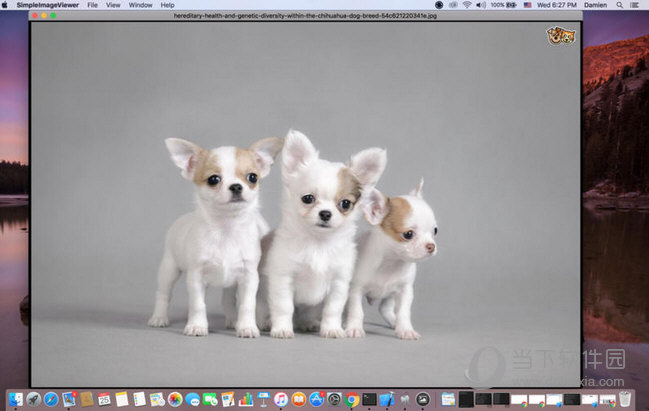The width and height of the screenshot is (649, 411).
Task: Open iTunes in the Dock
Action: tap(281, 399)
